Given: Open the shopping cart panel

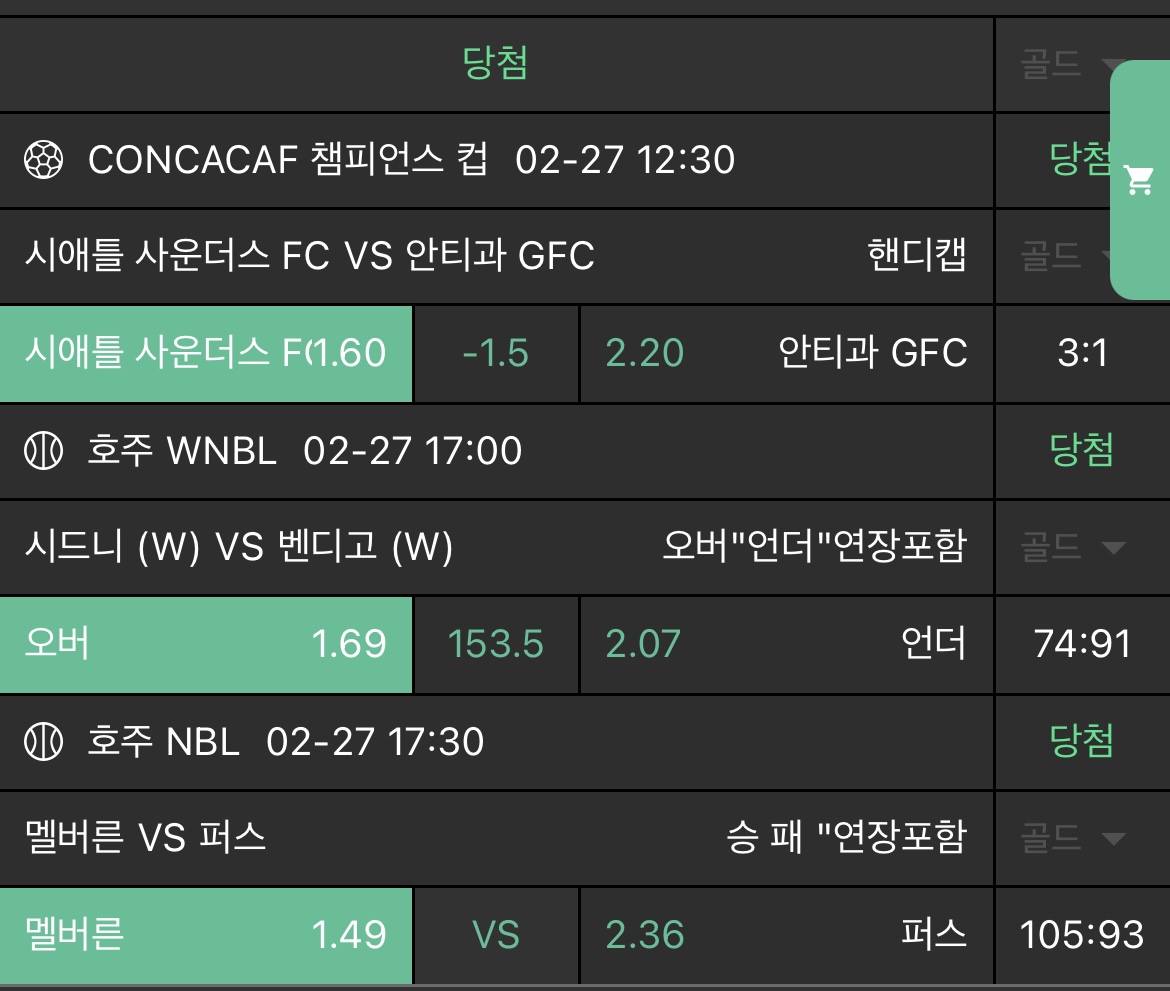Looking at the screenshot, I should (x=1139, y=180).
